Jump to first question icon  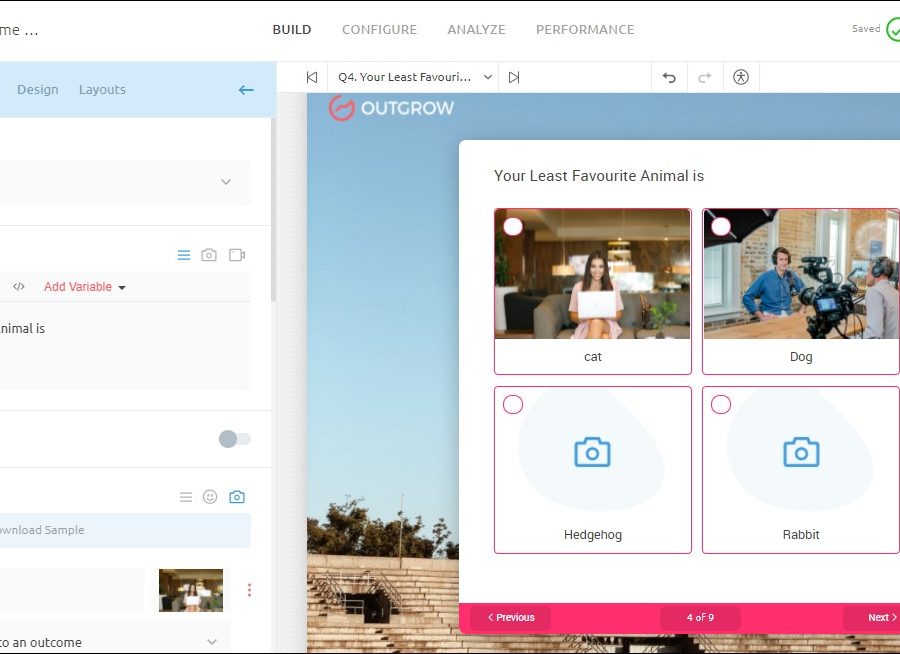(312, 77)
